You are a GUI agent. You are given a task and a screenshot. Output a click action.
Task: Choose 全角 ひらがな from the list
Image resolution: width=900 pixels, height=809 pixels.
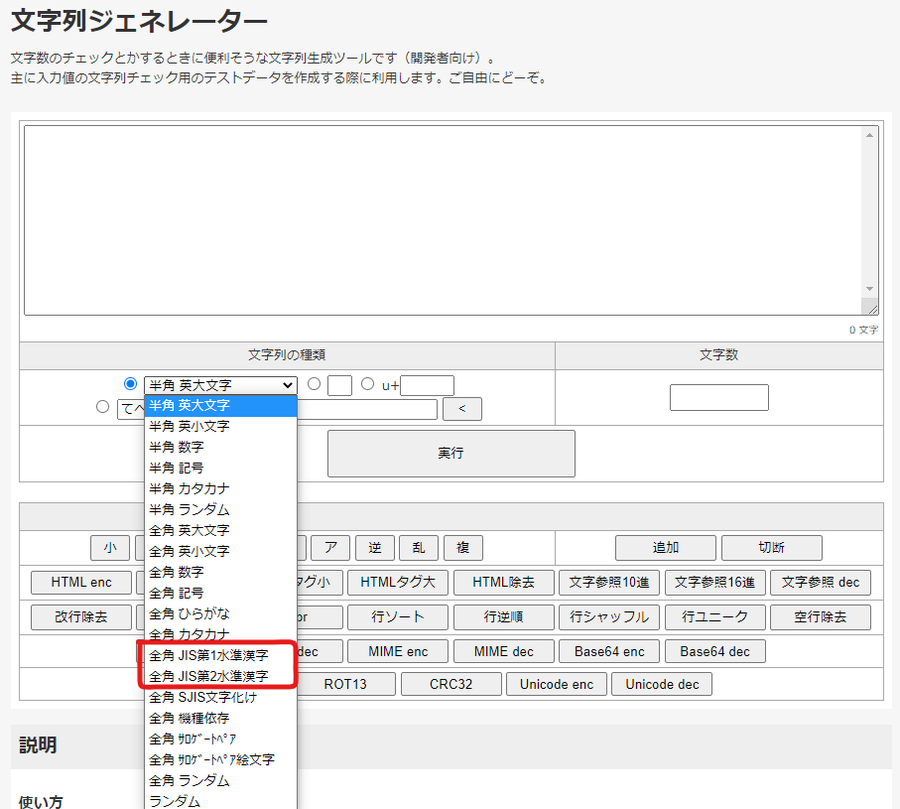coord(220,614)
